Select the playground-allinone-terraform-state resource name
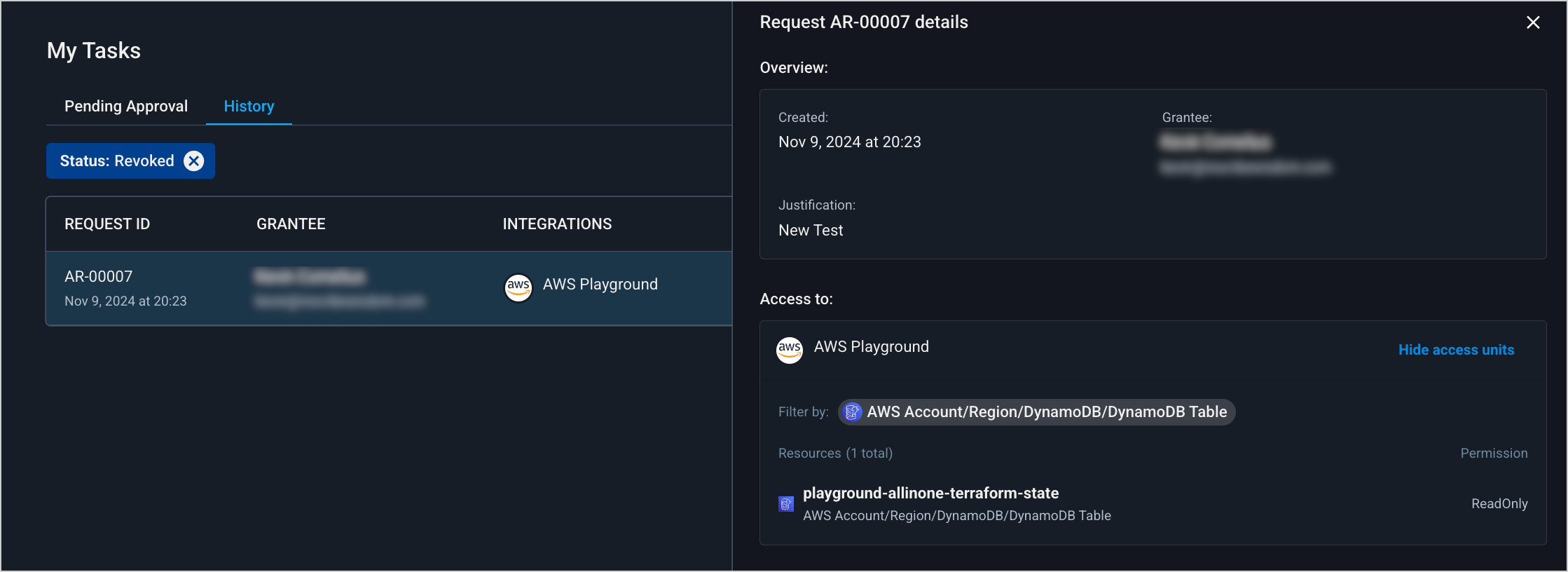 click(930, 493)
